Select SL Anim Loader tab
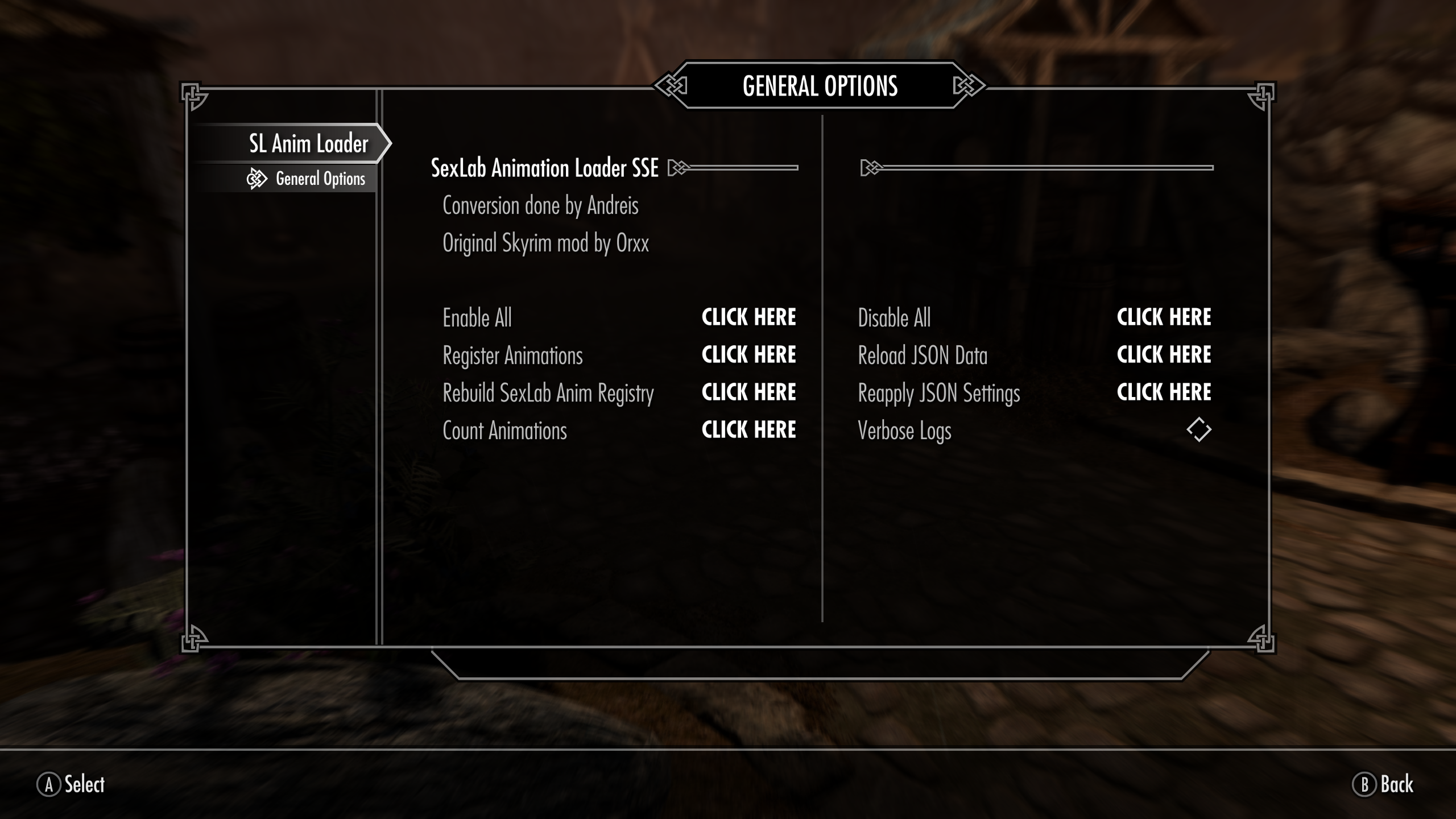Viewport: 1456px width, 819px height. point(309,143)
